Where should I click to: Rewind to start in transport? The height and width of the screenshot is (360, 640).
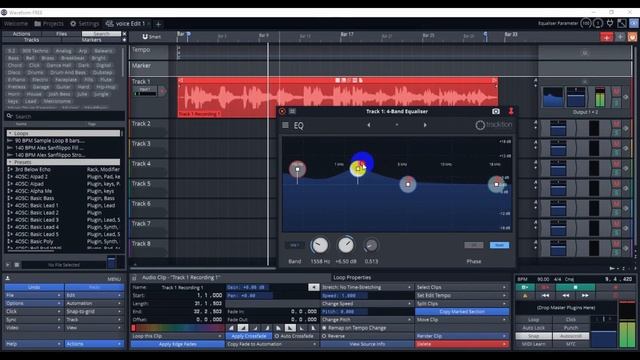tap(545, 296)
